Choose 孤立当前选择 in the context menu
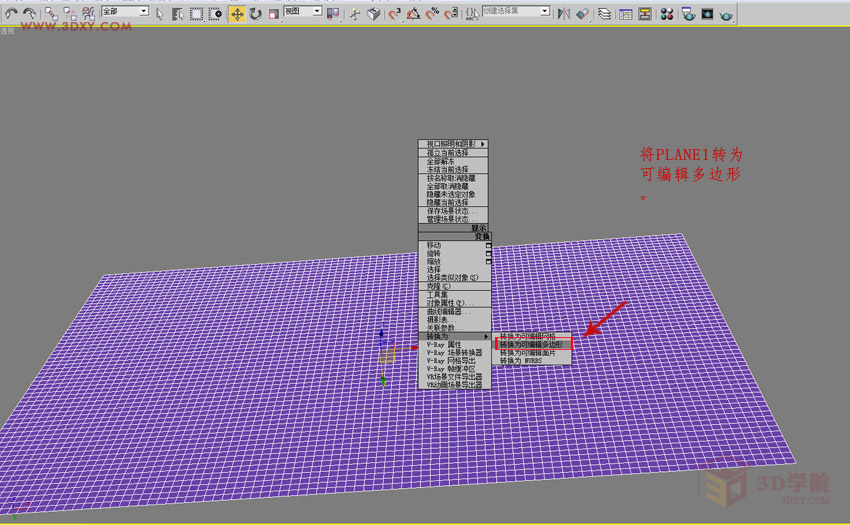The width and height of the screenshot is (850, 525). click(x=453, y=153)
